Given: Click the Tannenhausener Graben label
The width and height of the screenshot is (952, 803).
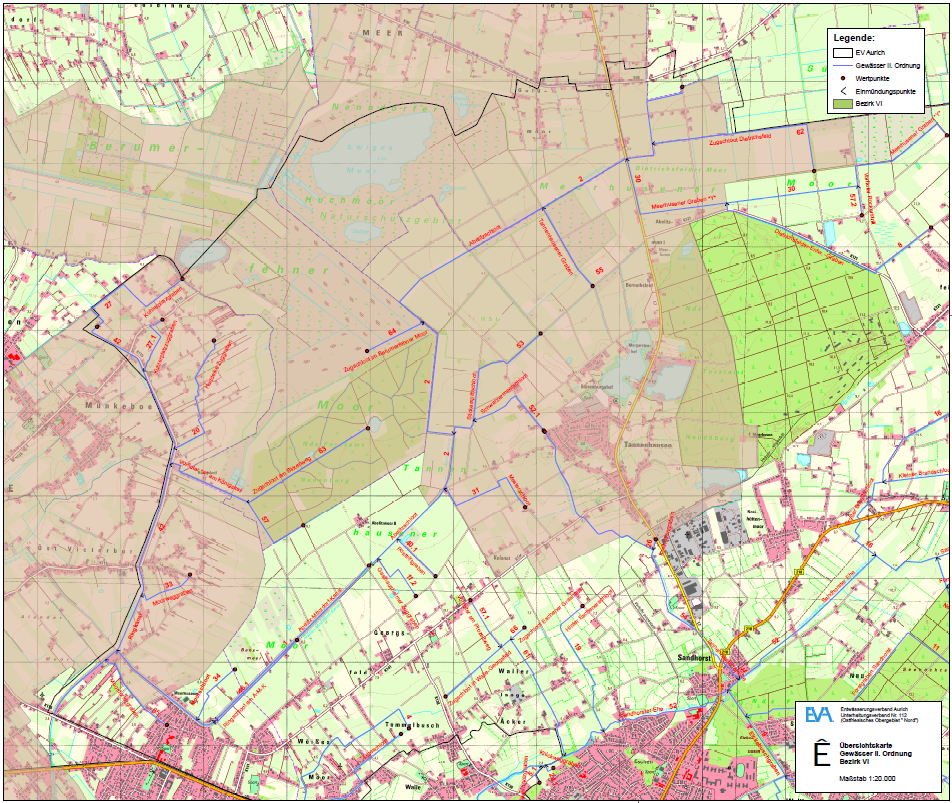Looking at the screenshot, I should [x=556, y=247].
